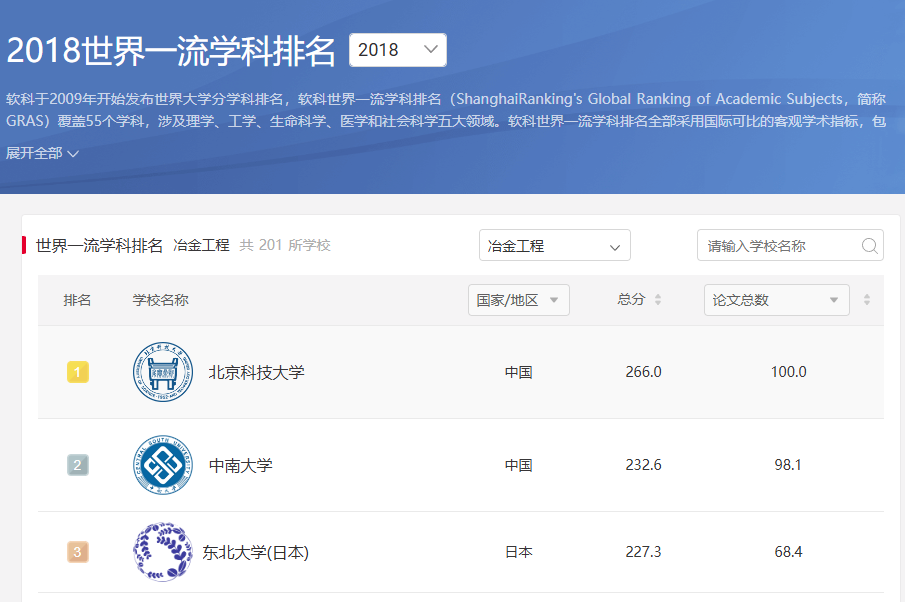Click 中国 in the 北京科技大学 row
Image resolution: width=905 pixels, height=602 pixels.
(518, 372)
